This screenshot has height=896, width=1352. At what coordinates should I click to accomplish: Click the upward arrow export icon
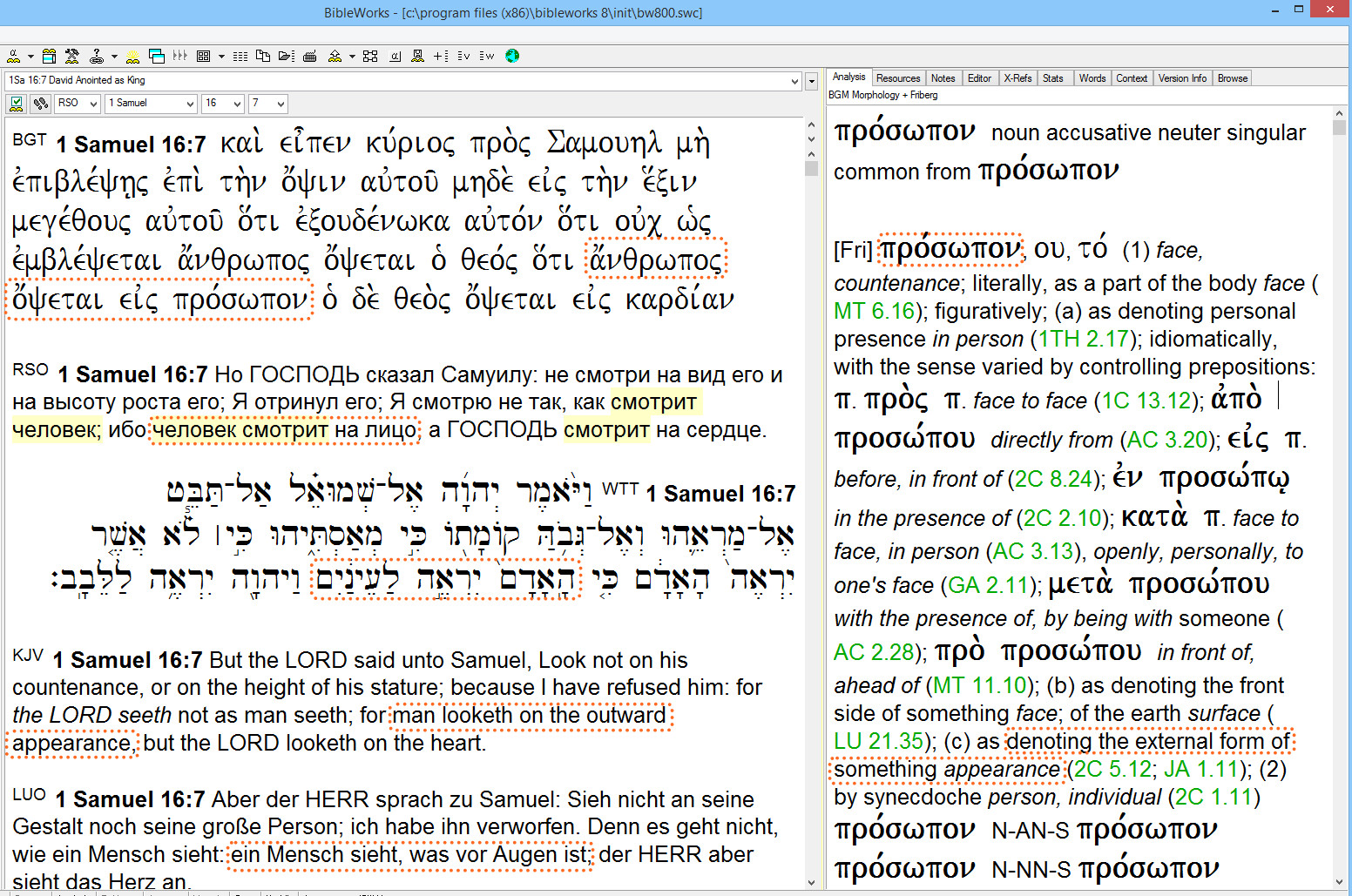pos(335,56)
